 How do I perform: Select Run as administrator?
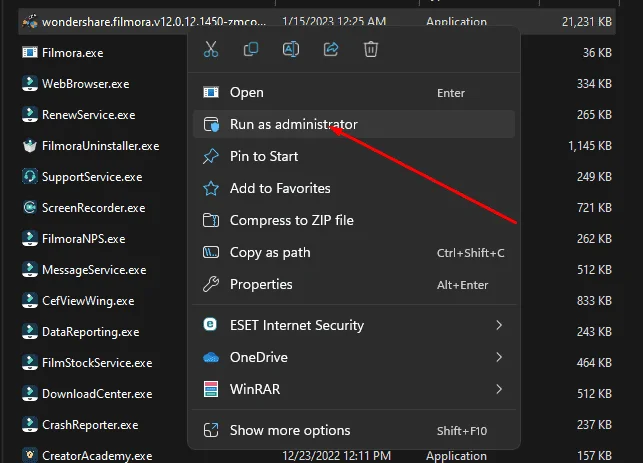[353, 124]
